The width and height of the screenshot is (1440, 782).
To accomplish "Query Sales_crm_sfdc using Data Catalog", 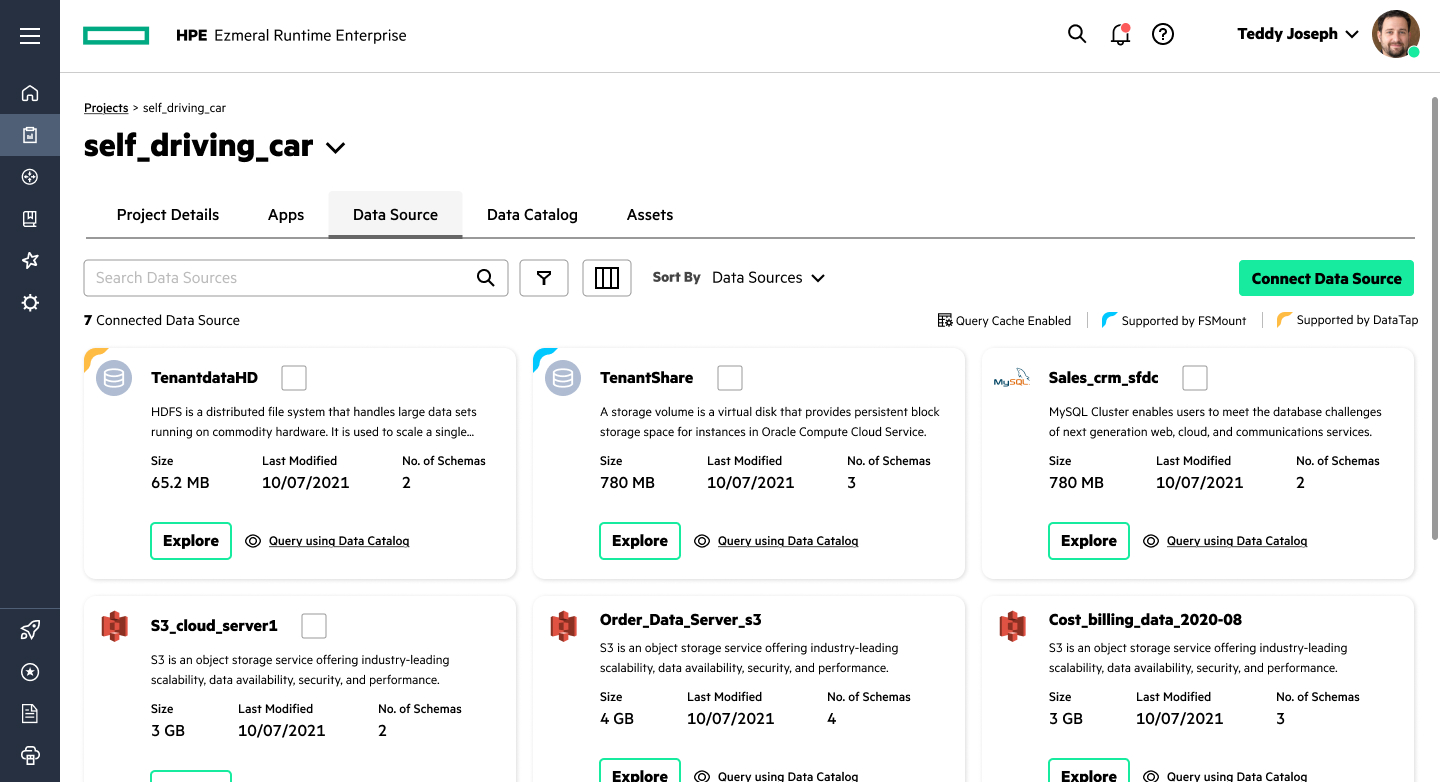I will tap(1237, 541).
